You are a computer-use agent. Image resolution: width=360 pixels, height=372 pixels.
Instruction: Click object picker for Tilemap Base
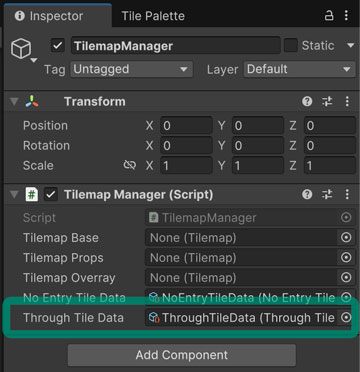click(x=346, y=238)
